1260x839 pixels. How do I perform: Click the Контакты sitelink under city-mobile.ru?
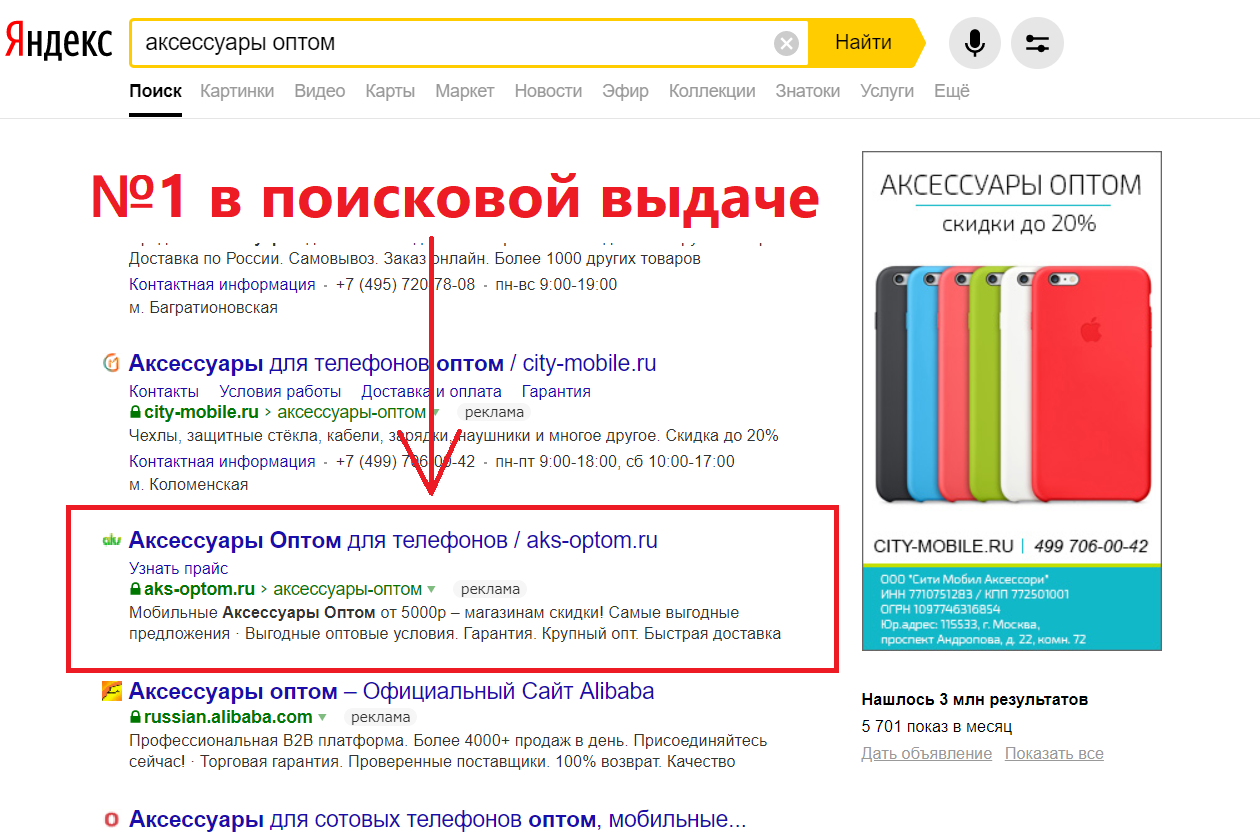pyautogui.click(x=164, y=391)
